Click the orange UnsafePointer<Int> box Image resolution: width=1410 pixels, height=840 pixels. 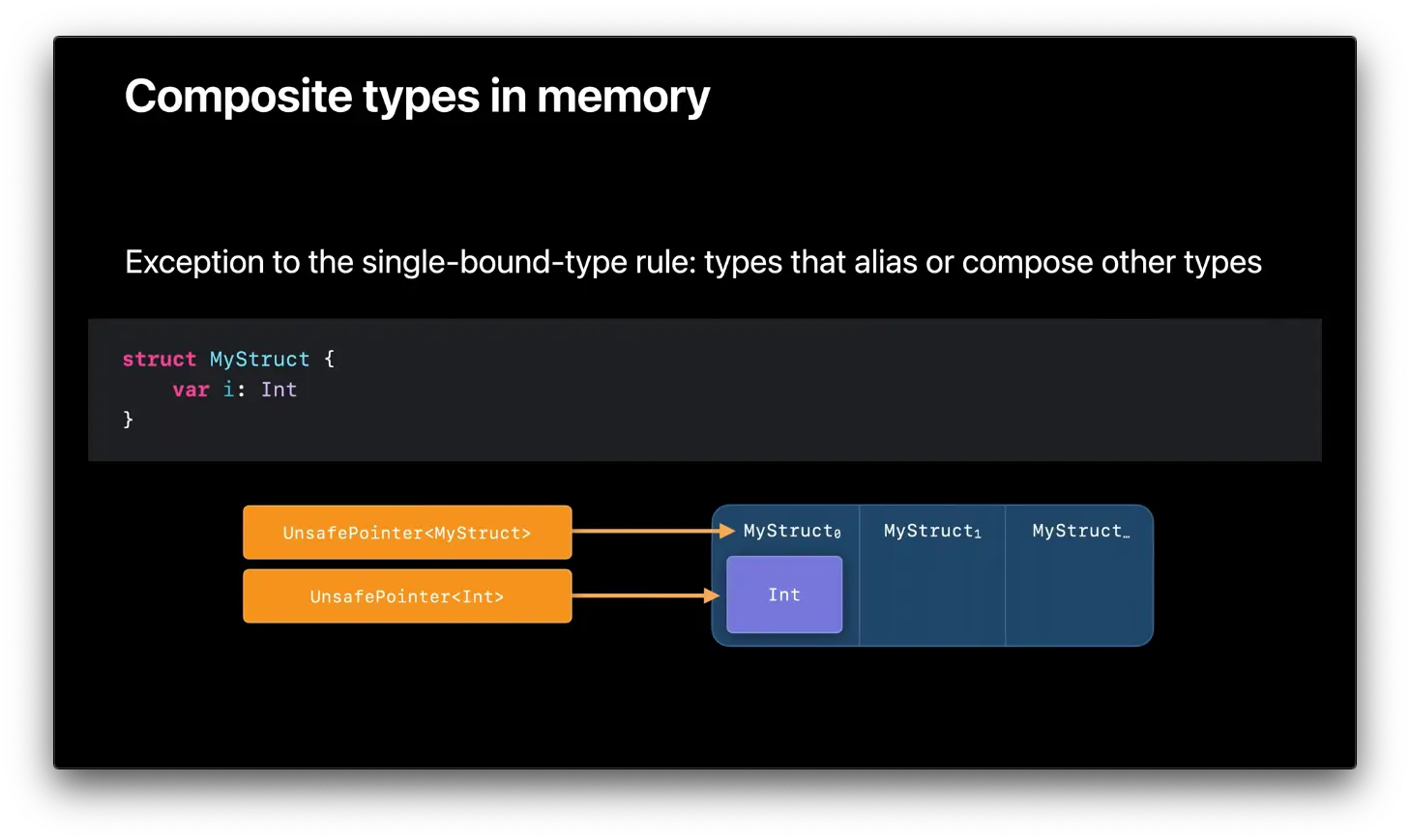click(x=407, y=596)
